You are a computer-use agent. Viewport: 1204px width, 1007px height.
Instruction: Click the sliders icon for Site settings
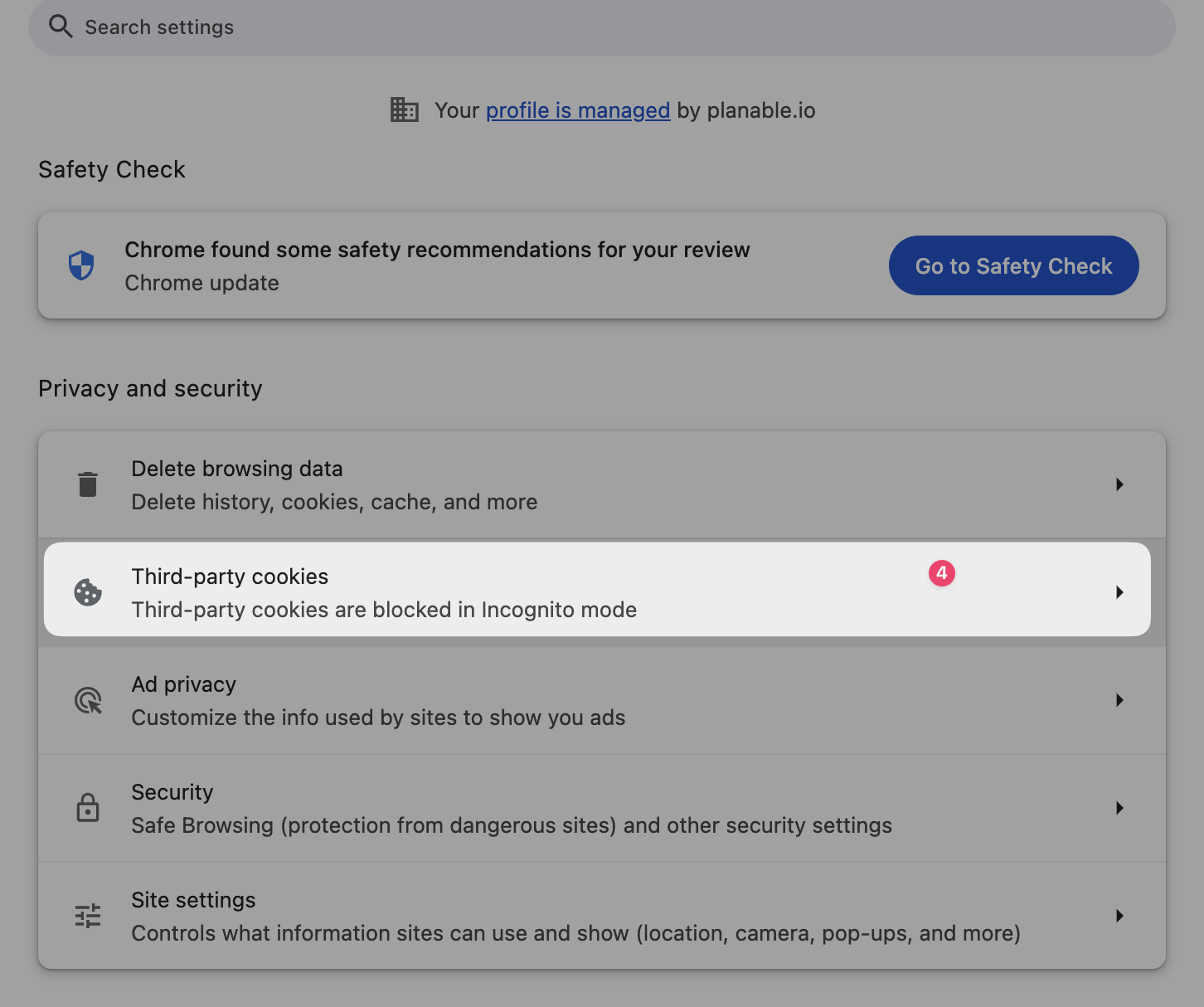point(88,916)
